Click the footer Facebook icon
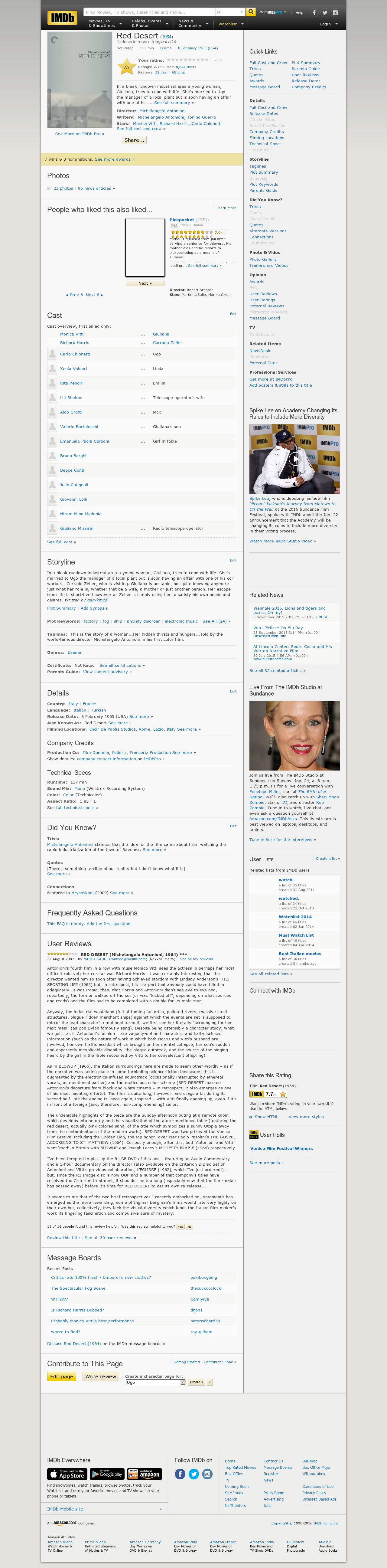This screenshot has height=1568, width=387. click(180, 1474)
